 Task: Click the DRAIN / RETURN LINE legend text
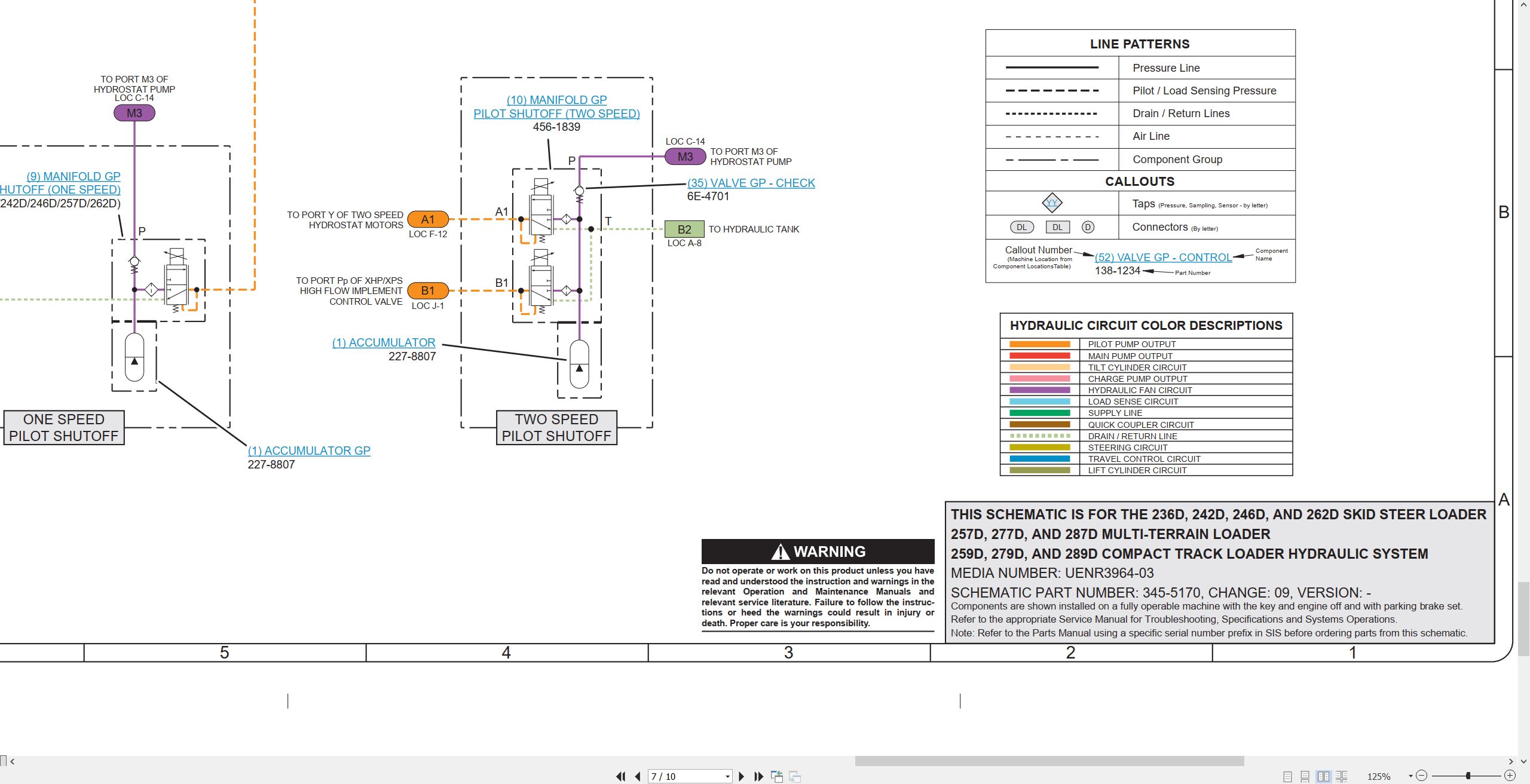pyautogui.click(x=1132, y=436)
